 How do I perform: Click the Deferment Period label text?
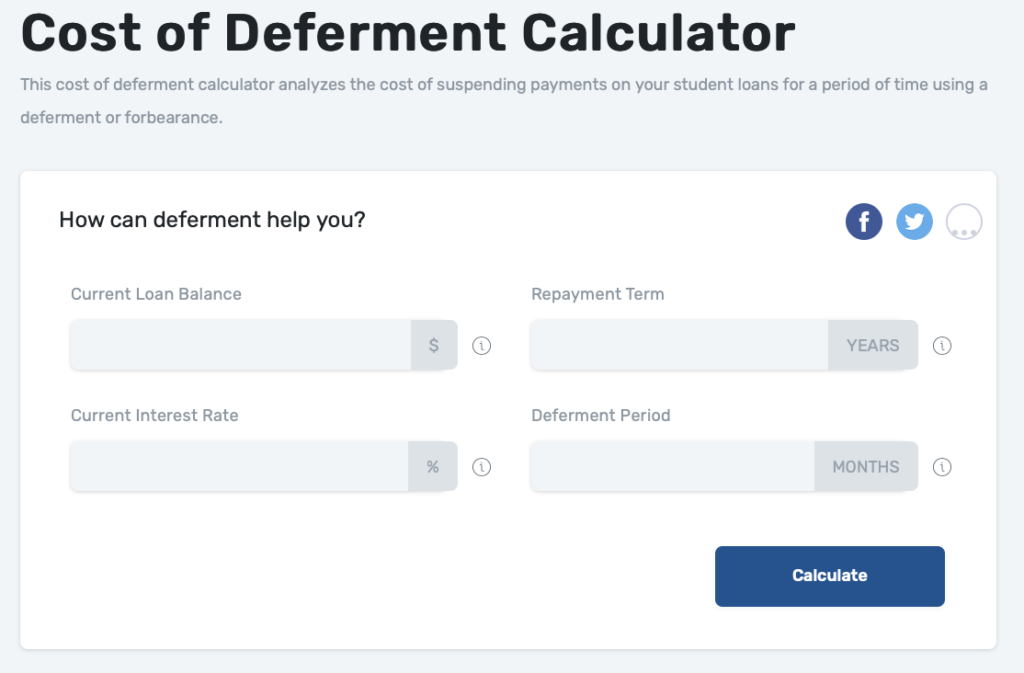[x=601, y=415]
